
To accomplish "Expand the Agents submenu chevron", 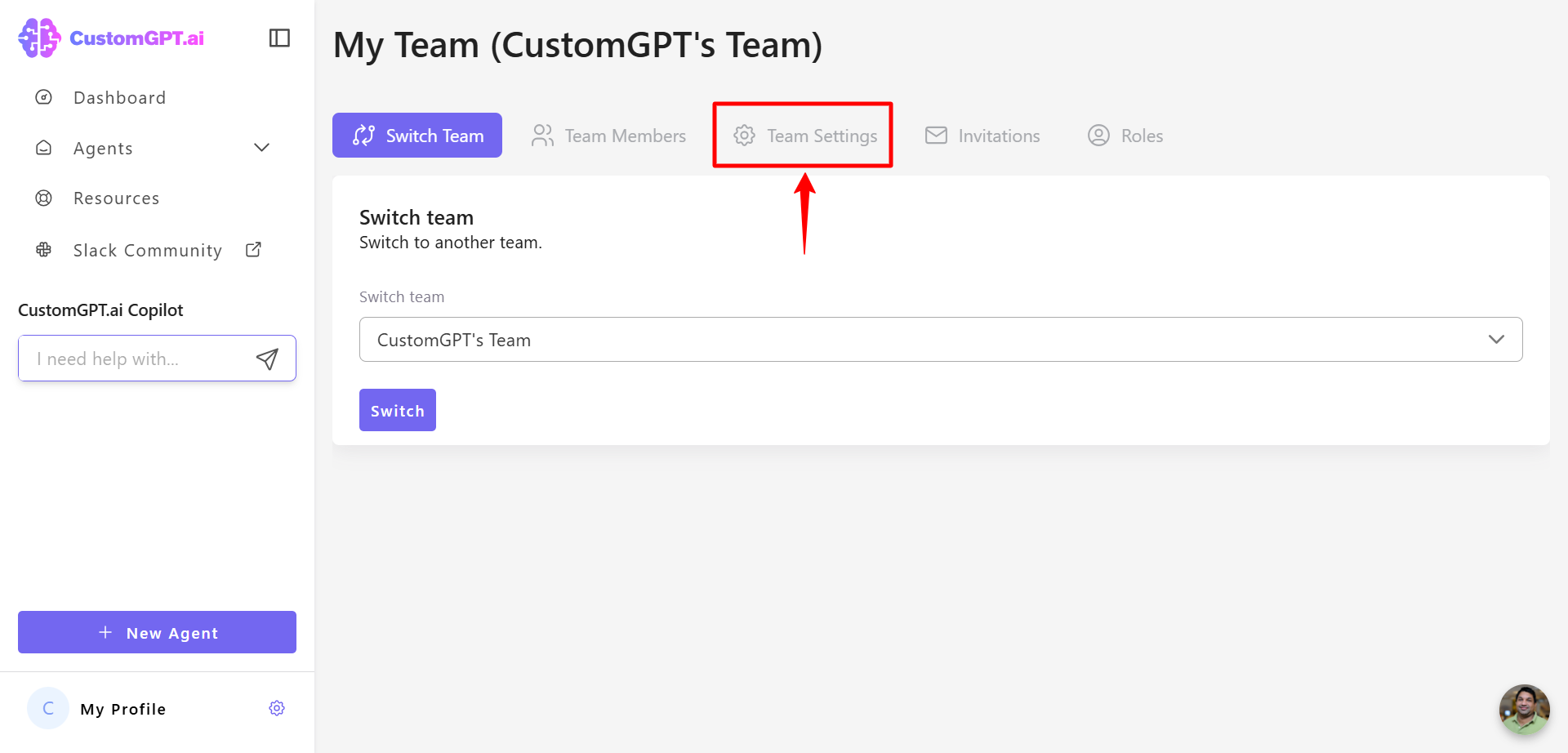I will tap(261, 148).
